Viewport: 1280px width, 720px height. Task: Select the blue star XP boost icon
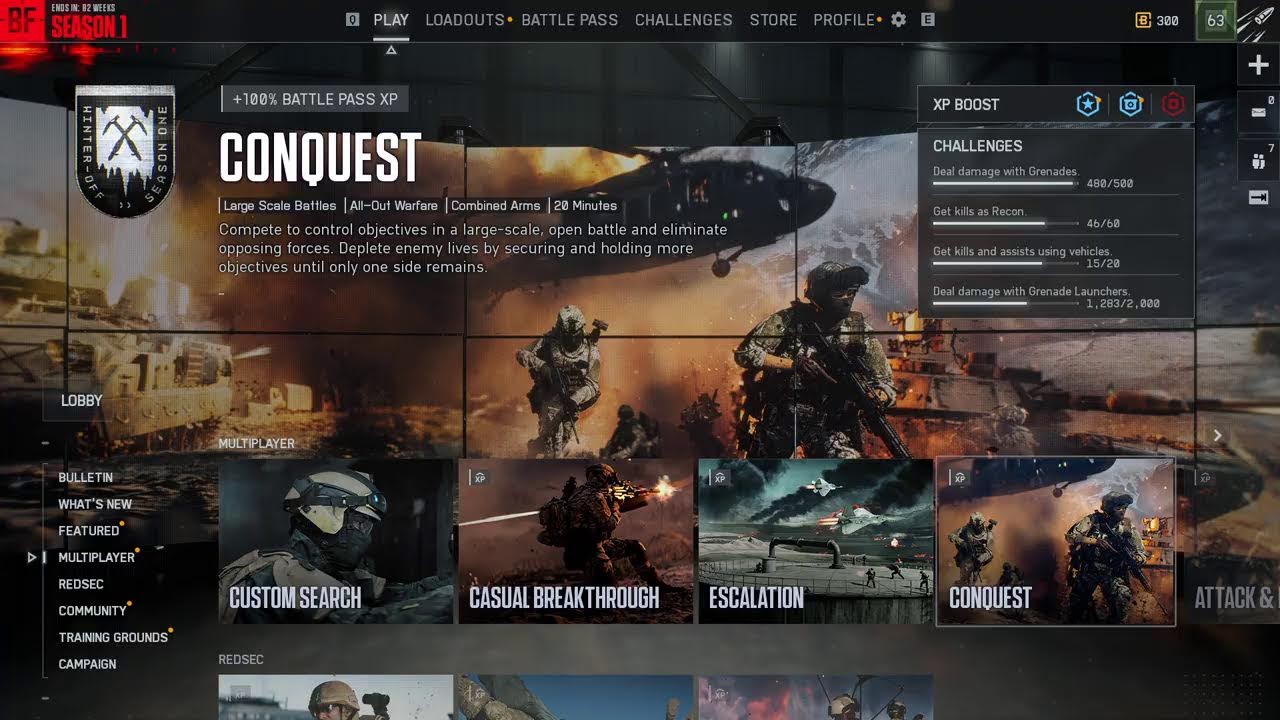[1088, 104]
